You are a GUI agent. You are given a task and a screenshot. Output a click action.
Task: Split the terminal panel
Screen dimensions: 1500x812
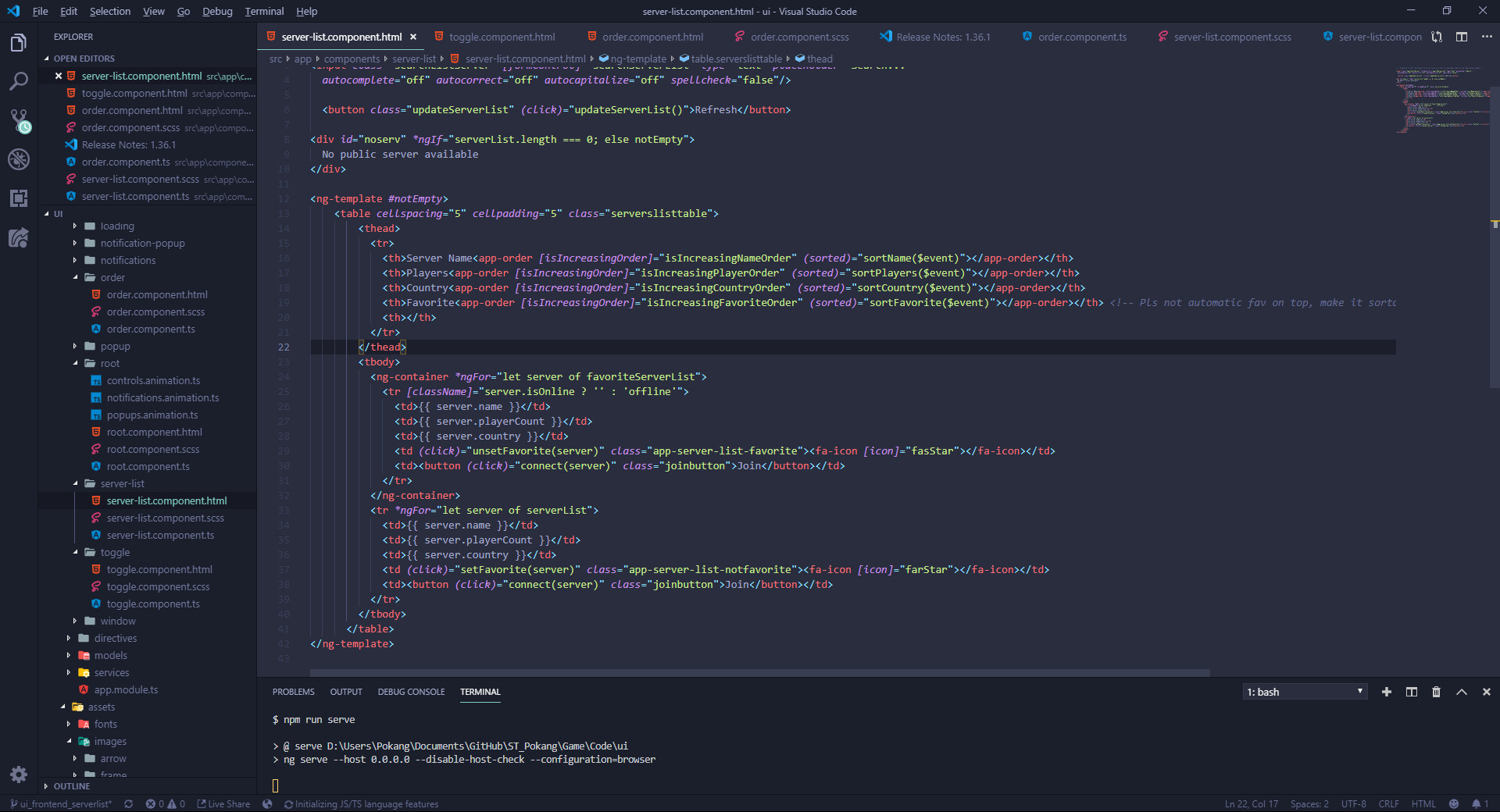coord(1412,692)
